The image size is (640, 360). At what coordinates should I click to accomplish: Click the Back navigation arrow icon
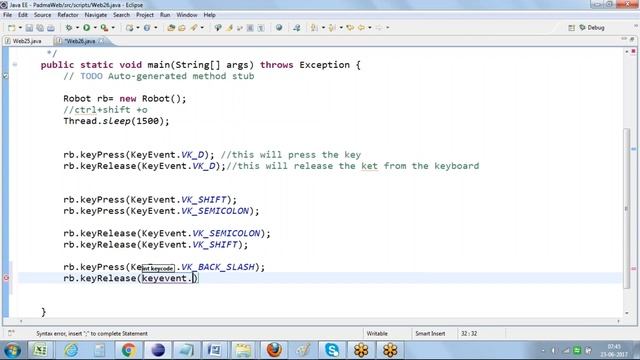(x=362, y=28)
